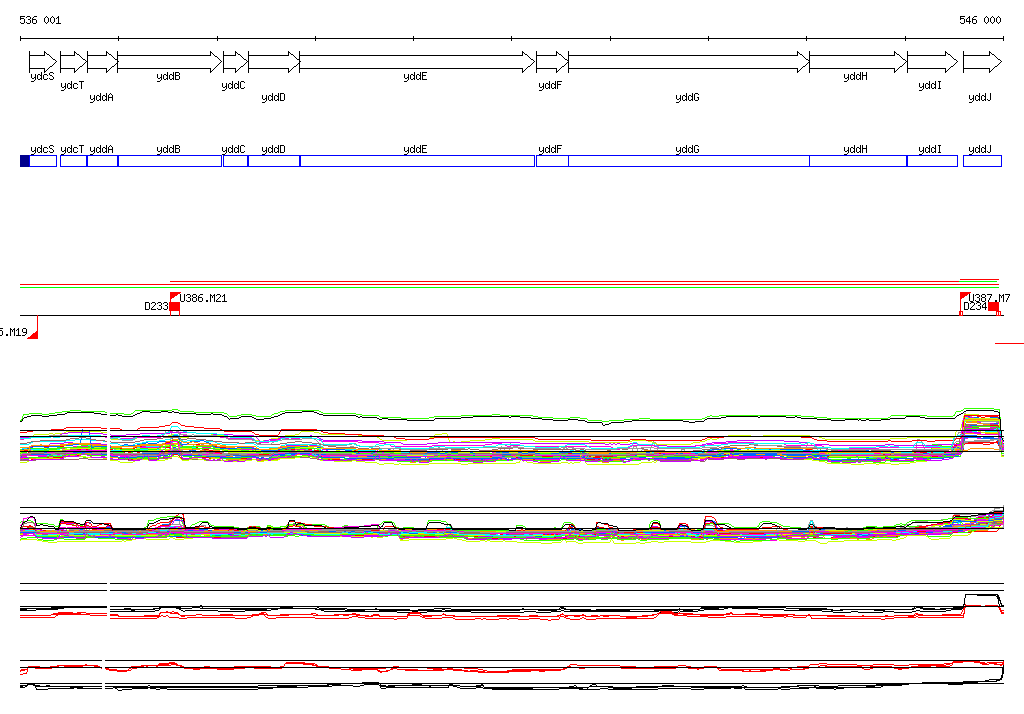Select the yddA blue segment box
Screen dimensions: 1024x714
point(103,161)
